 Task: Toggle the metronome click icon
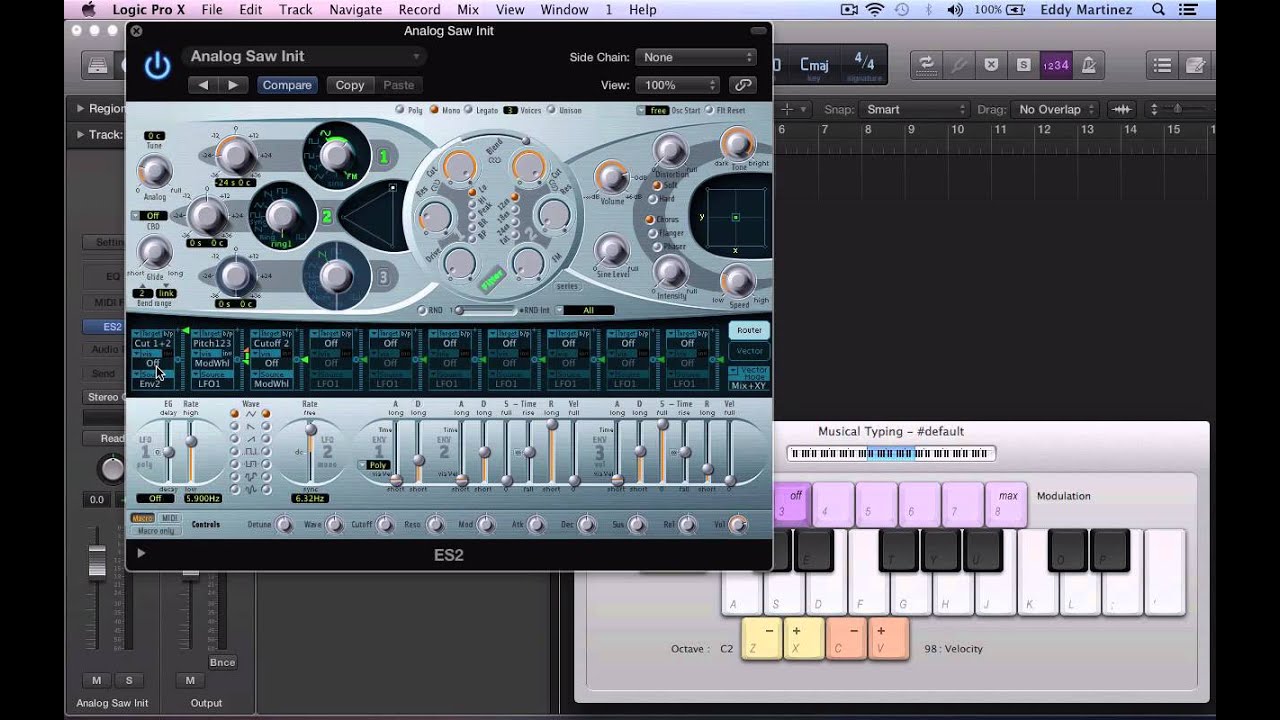(1088, 65)
